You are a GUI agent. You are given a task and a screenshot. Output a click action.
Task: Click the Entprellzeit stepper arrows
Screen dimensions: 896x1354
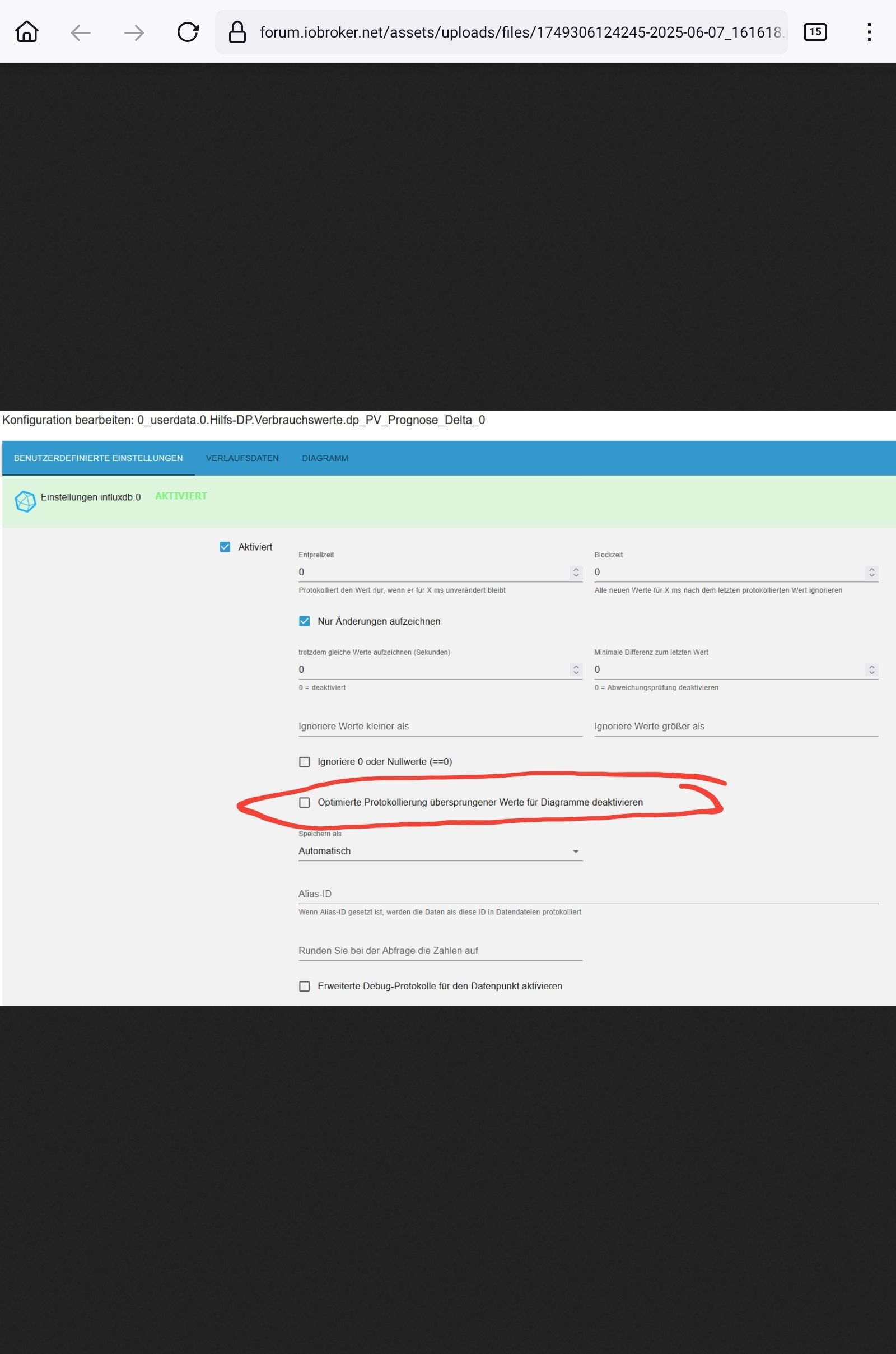click(576, 572)
